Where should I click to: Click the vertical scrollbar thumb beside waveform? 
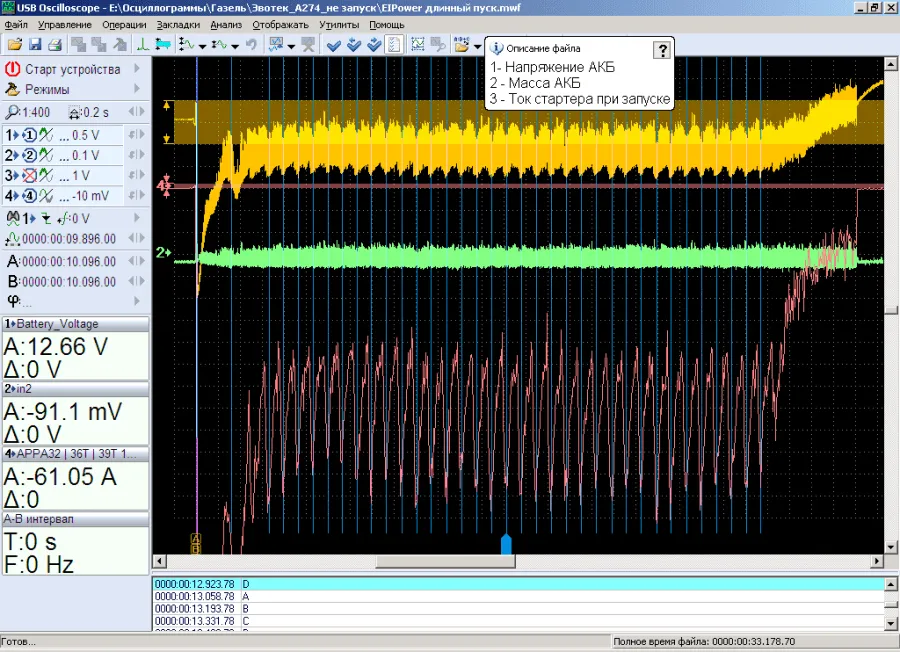891,310
